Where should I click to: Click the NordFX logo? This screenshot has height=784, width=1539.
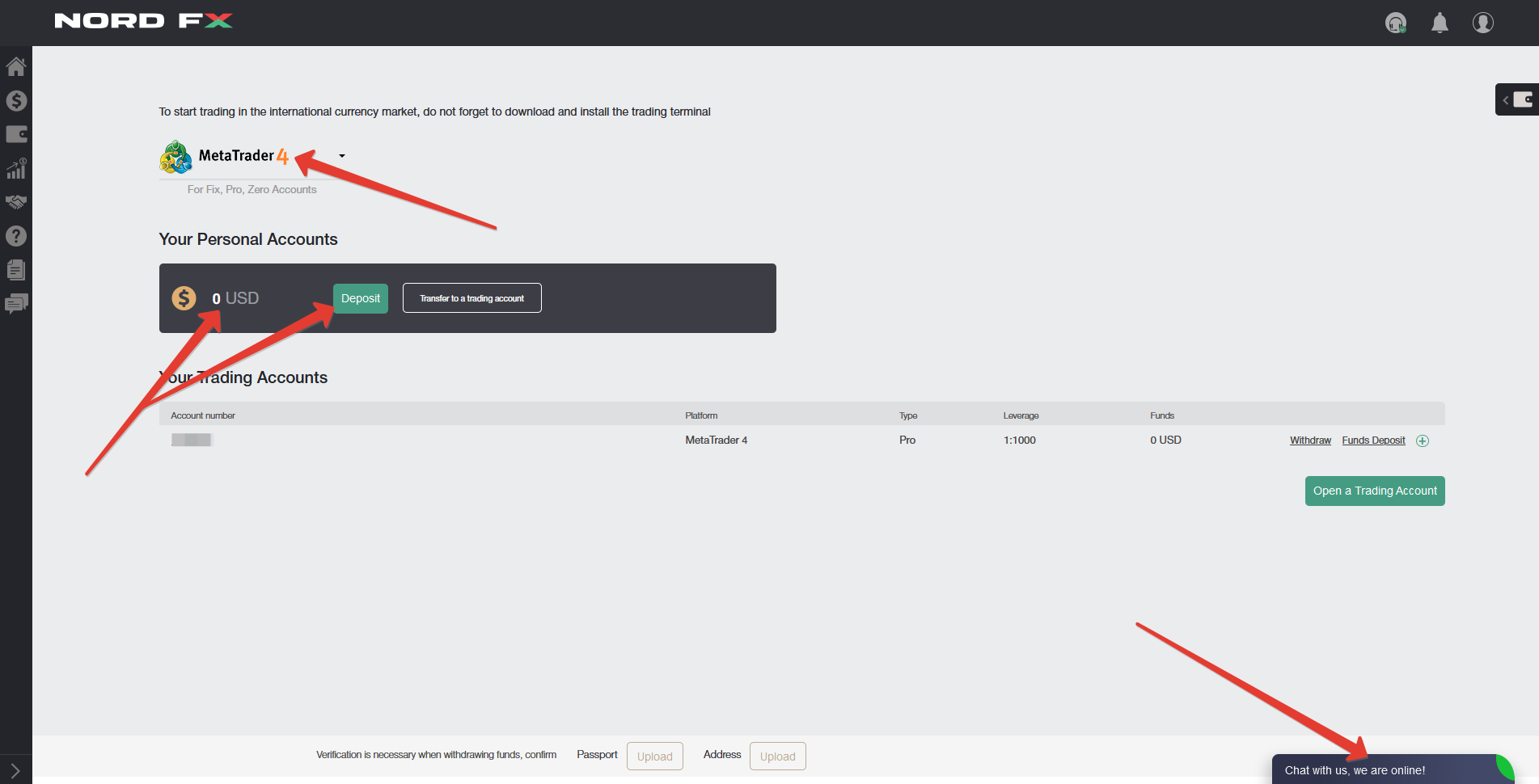(143, 21)
